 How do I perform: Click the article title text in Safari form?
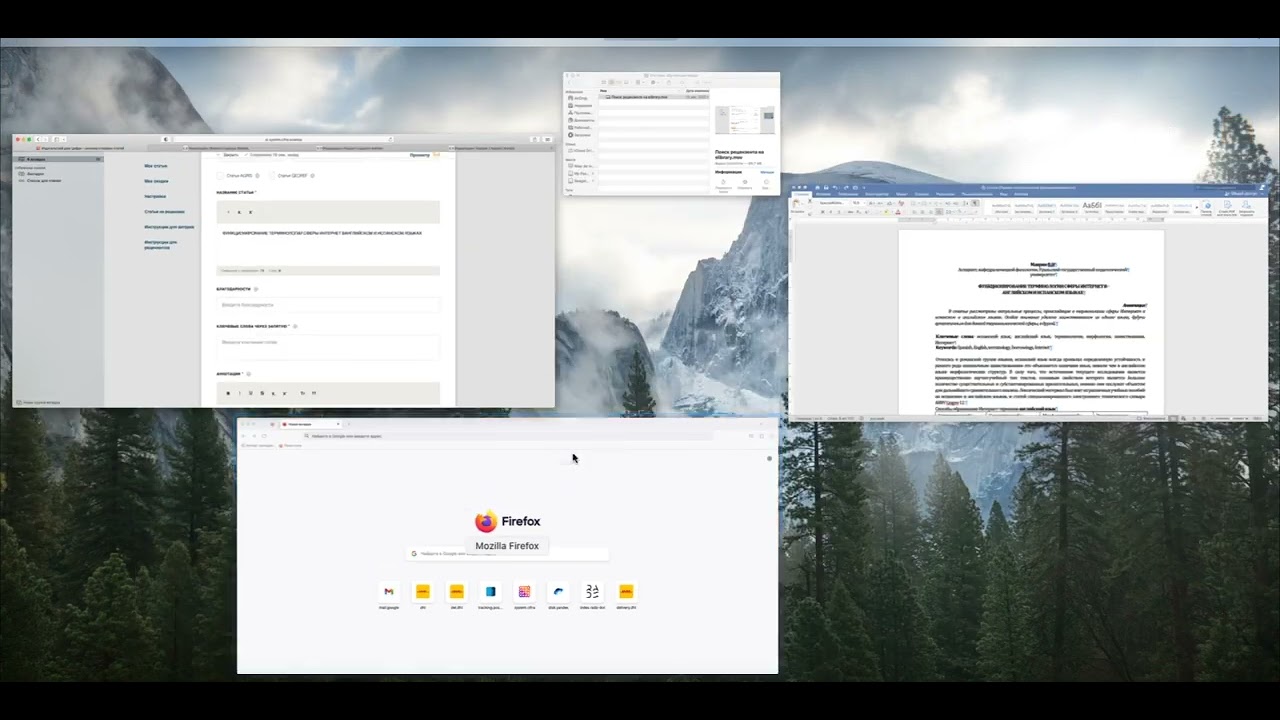[x=321, y=233]
